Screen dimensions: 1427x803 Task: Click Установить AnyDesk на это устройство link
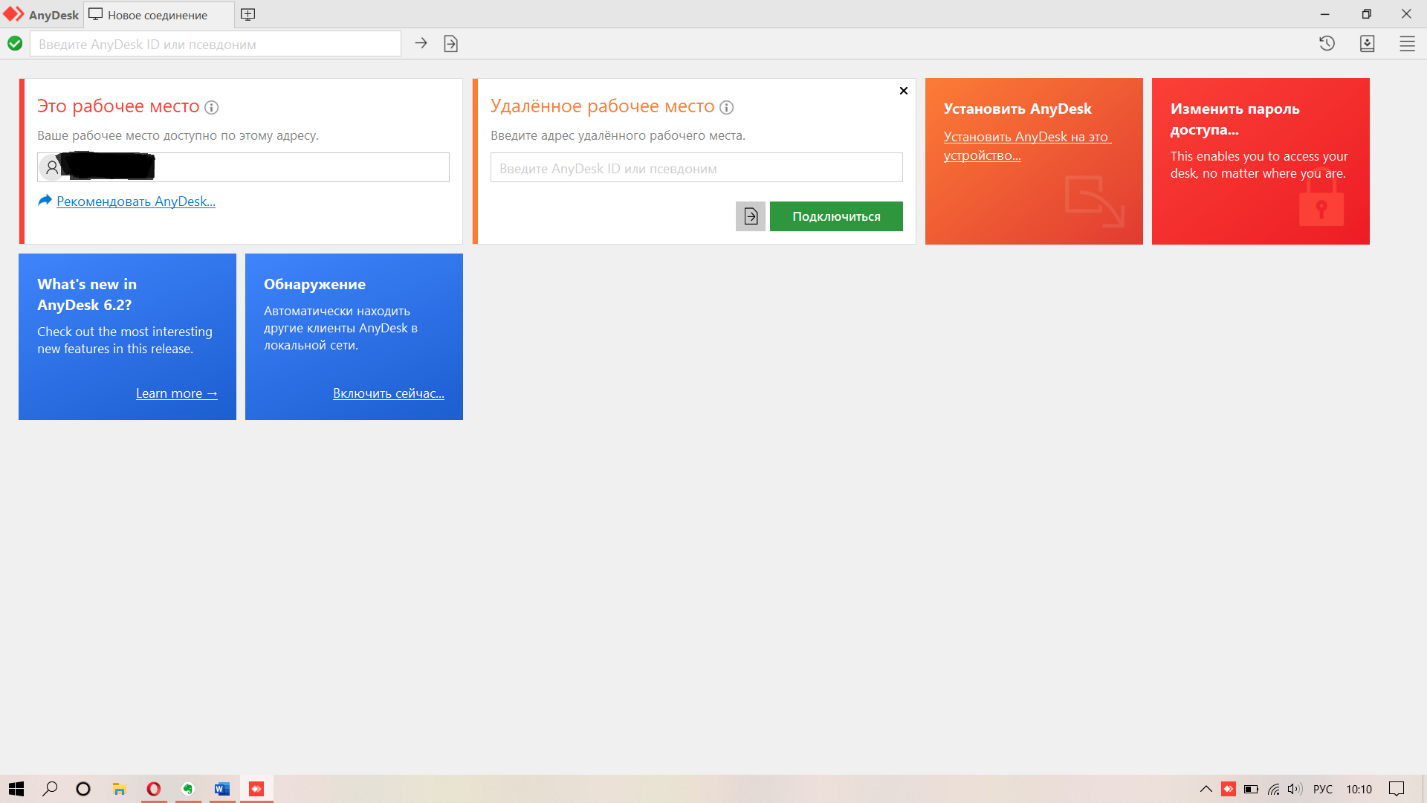point(1027,146)
